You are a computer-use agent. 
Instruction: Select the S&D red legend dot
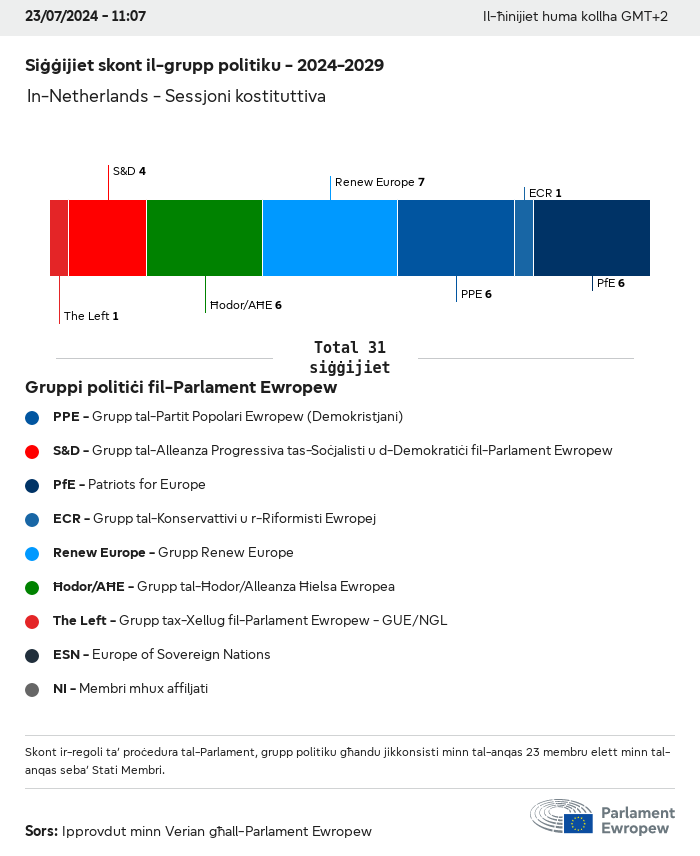33,451
